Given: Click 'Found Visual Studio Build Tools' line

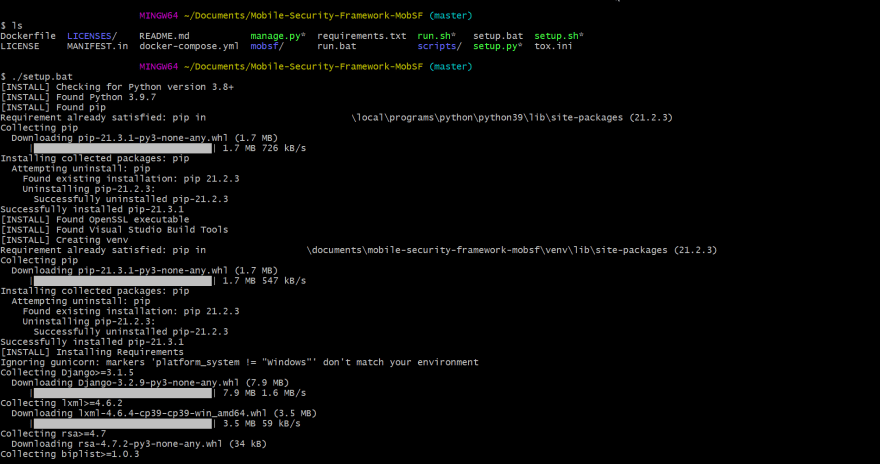Looking at the screenshot, I should [x=114, y=229].
